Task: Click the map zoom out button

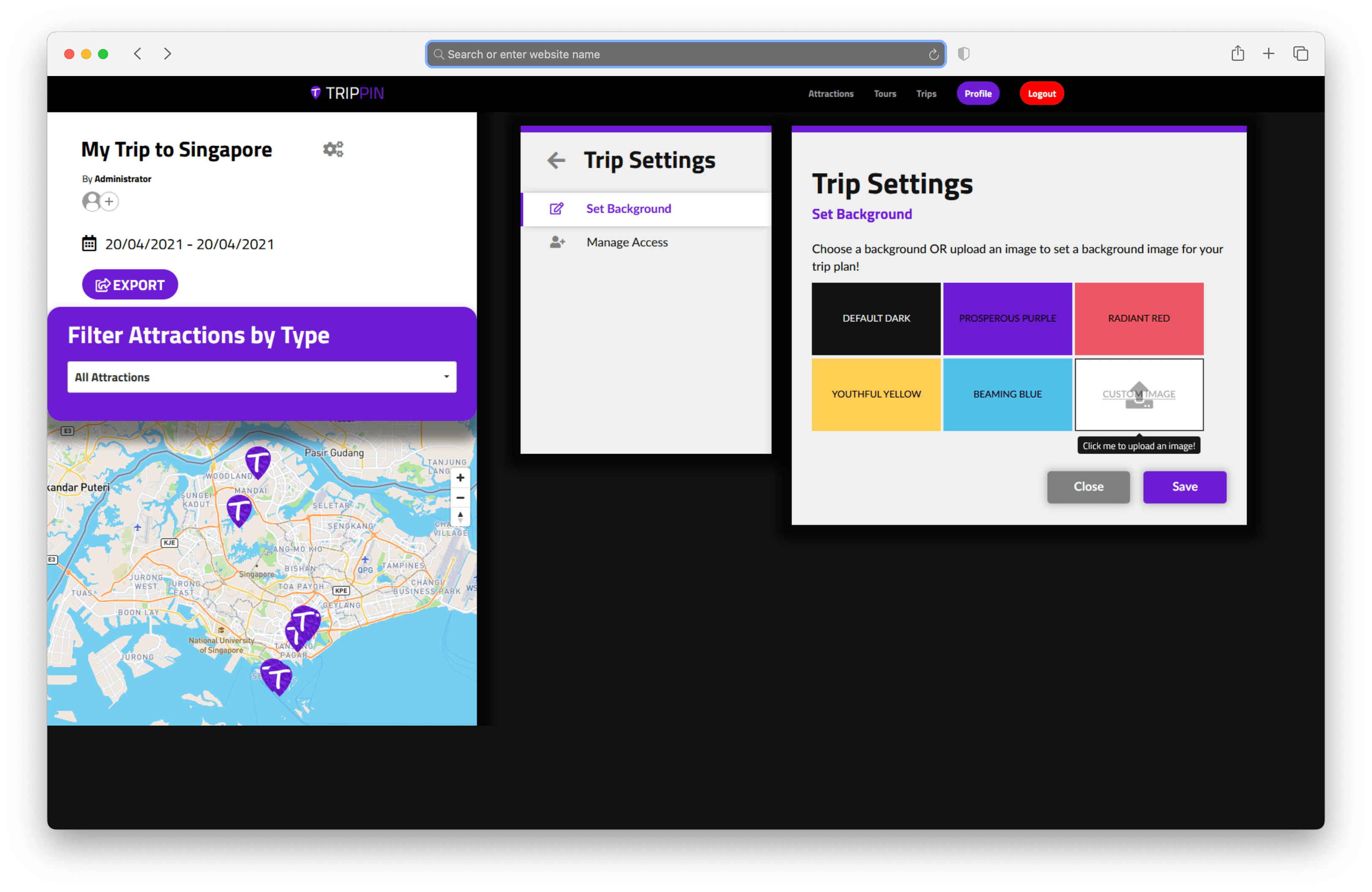Action: coord(460,497)
